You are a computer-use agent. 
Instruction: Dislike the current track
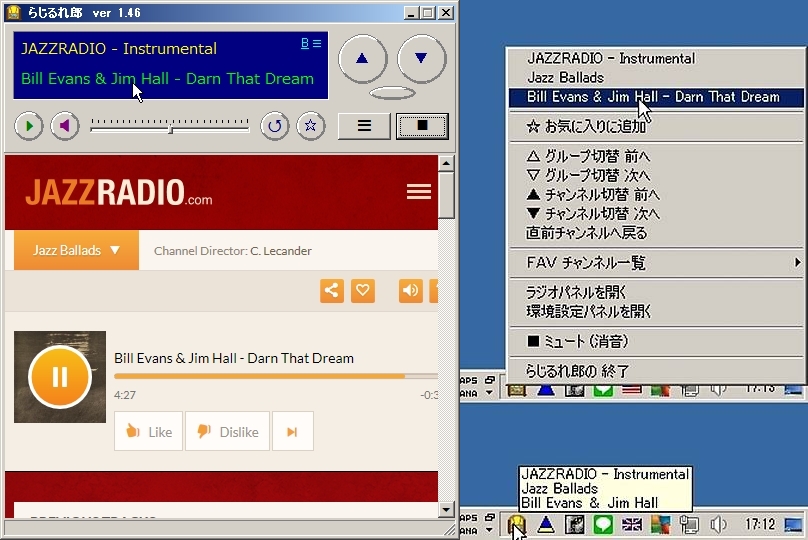[227, 431]
